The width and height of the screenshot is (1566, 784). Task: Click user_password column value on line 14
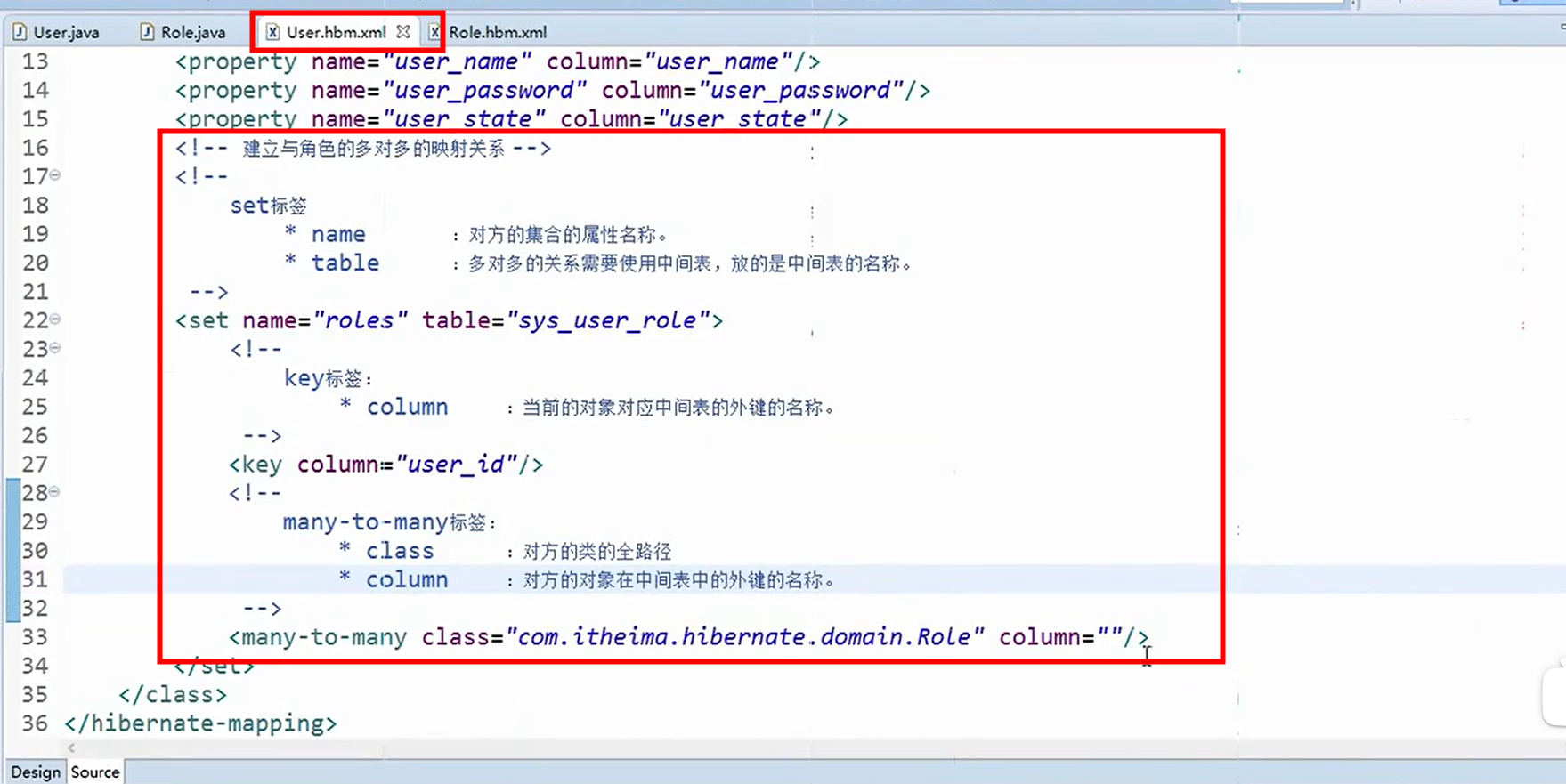point(801,90)
